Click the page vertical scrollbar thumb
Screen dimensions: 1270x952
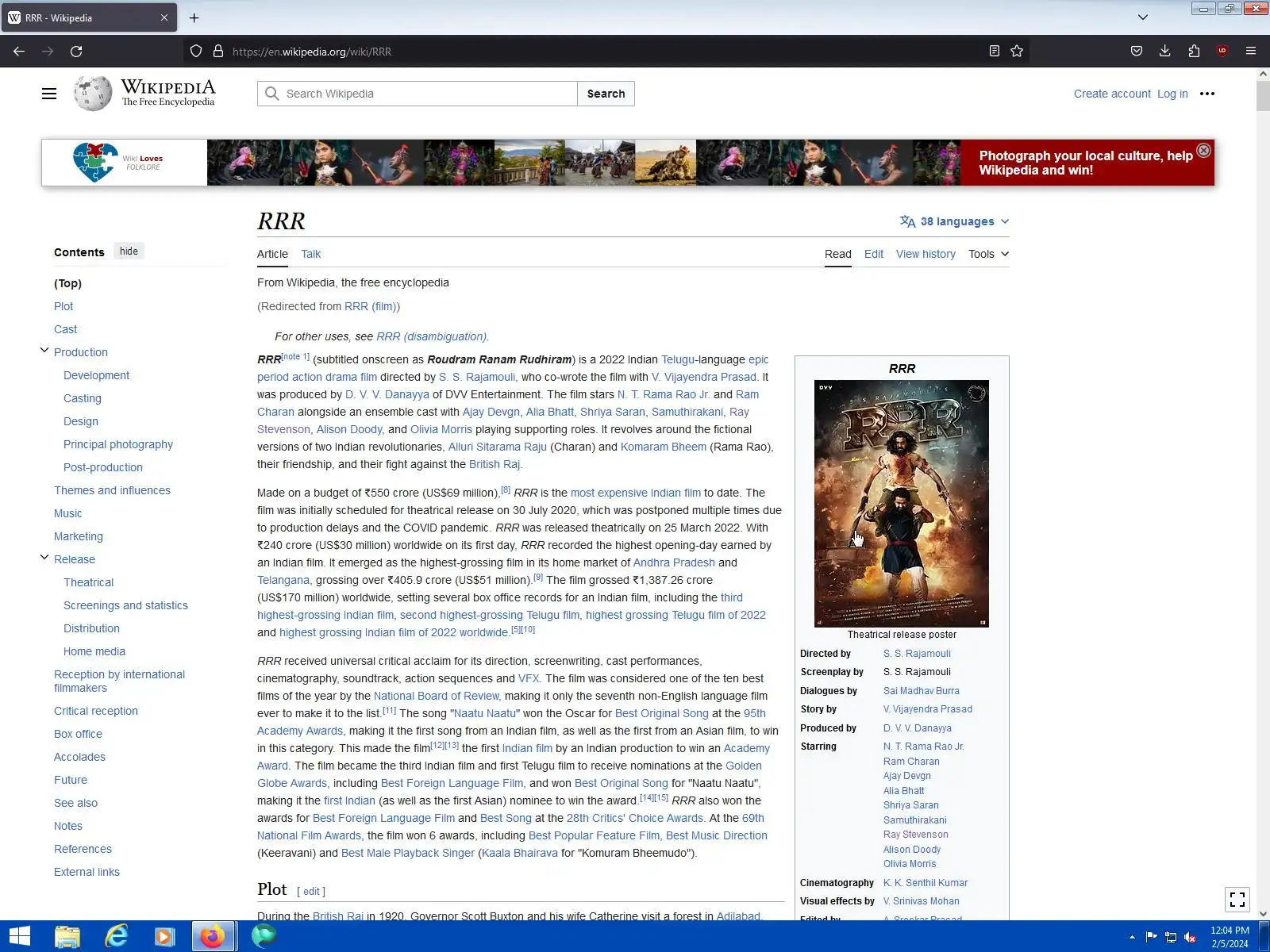(x=1263, y=95)
